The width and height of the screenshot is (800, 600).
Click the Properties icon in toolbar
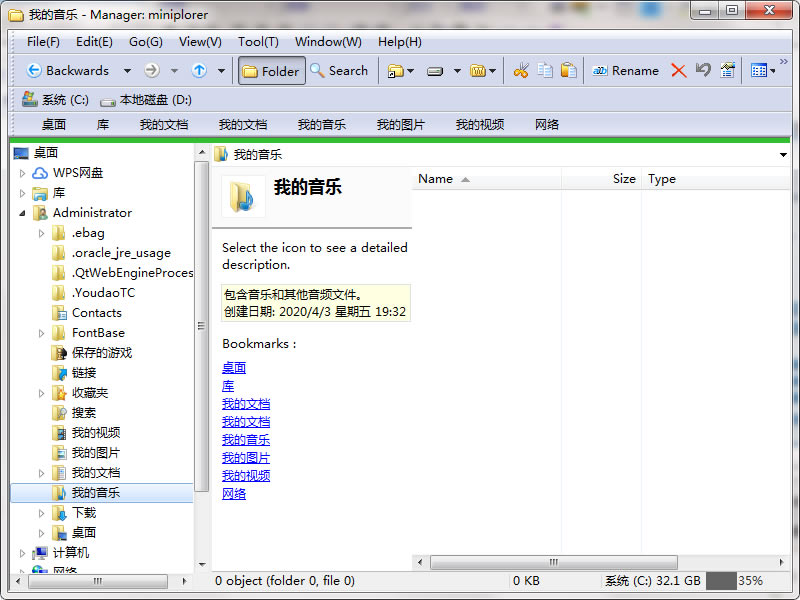[x=725, y=71]
